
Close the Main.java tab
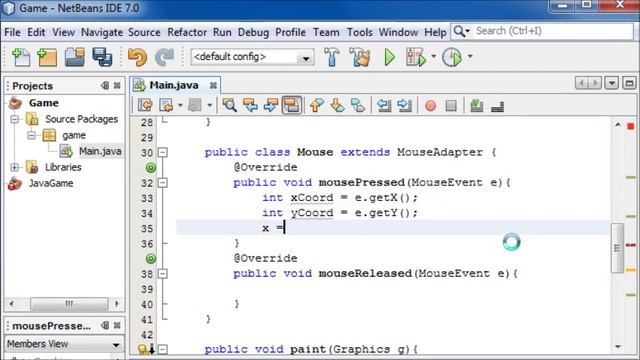coord(213,85)
